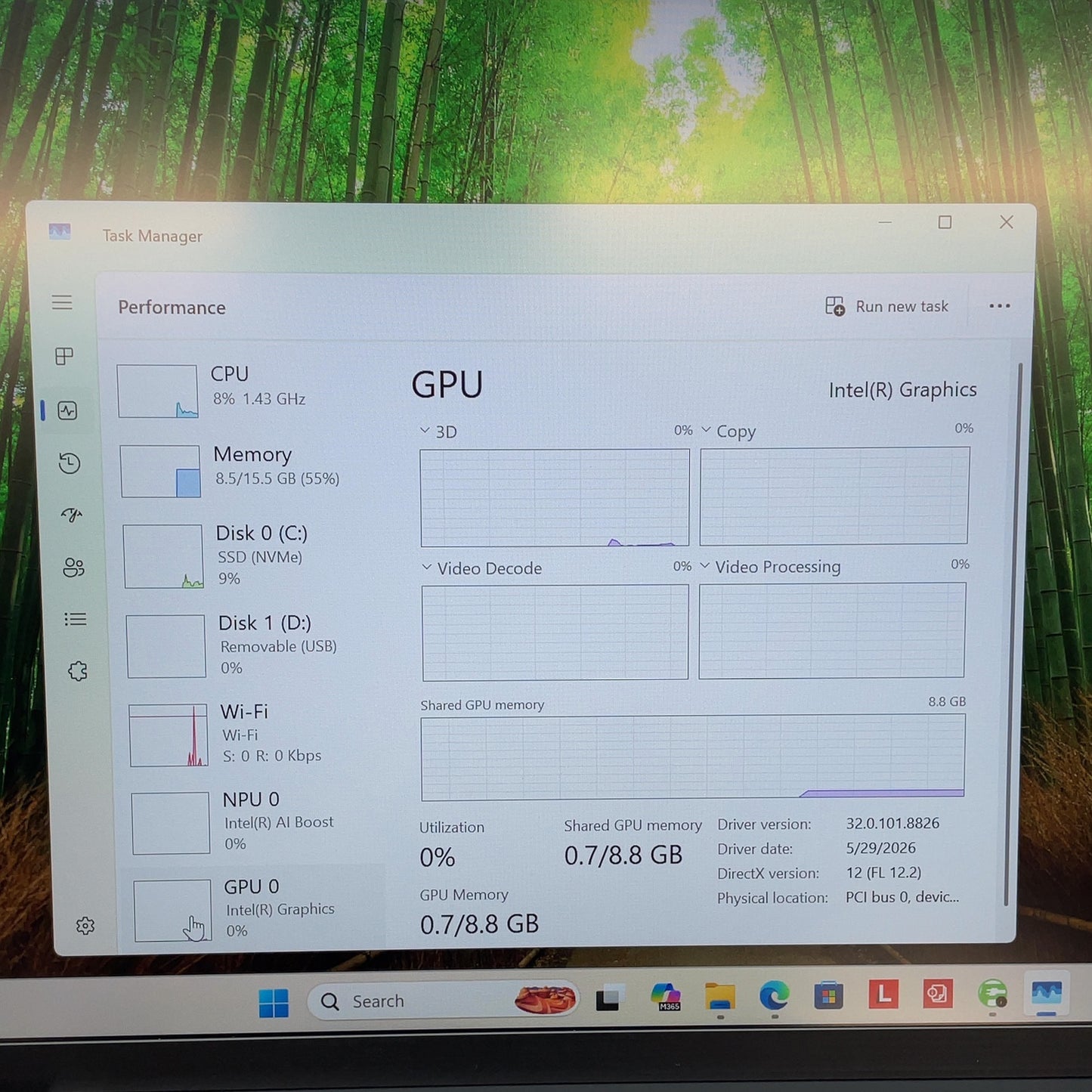Select the Performance page icon in sidebar
This screenshot has height=1092, width=1092.
[67, 410]
